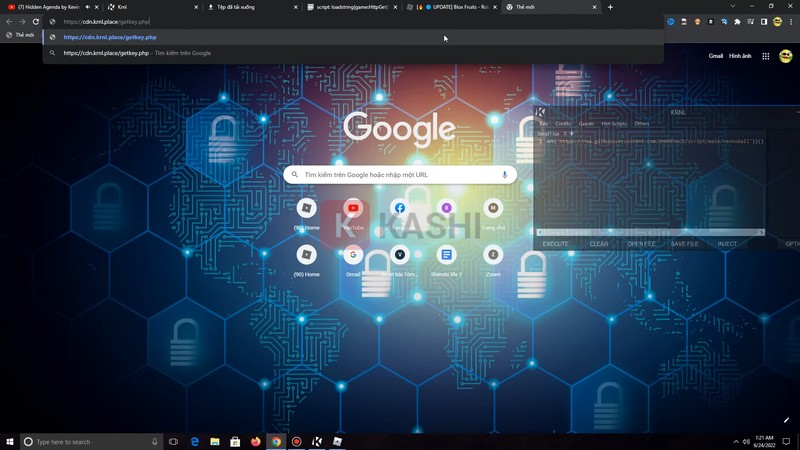Open the Thẻ mới bookmark
This screenshot has width=800, height=450.
(20, 35)
